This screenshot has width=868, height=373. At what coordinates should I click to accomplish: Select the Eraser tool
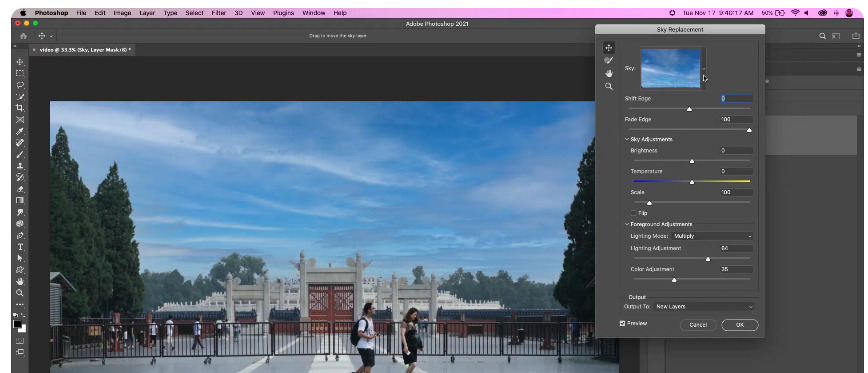pos(20,189)
